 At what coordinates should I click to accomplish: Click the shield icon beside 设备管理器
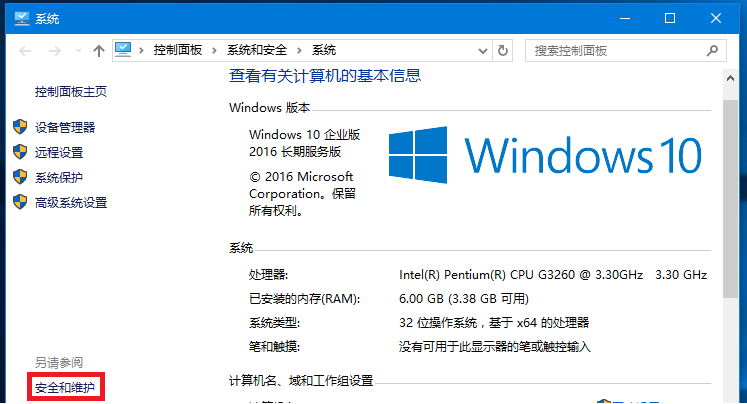pyautogui.click(x=20, y=127)
